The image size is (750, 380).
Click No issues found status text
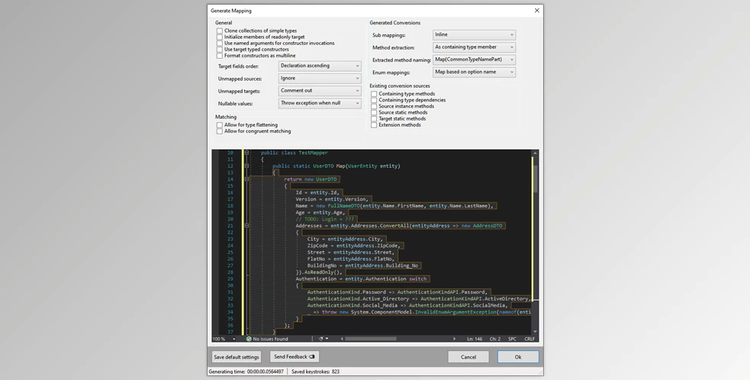(x=270, y=339)
